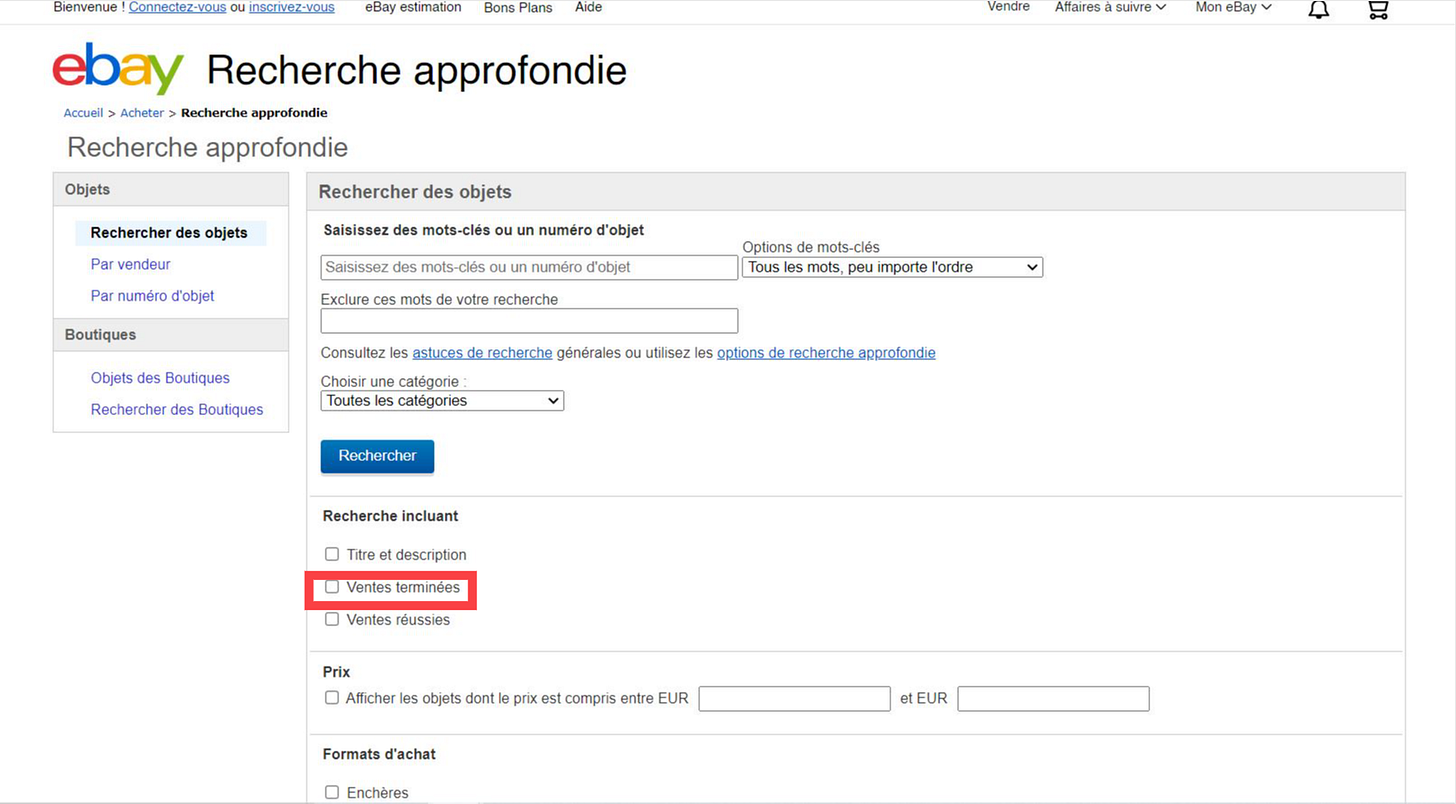This screenshot has height=804, width=1456.
Task: Open Aide in top bar
Action: click(x=589, y=7)
